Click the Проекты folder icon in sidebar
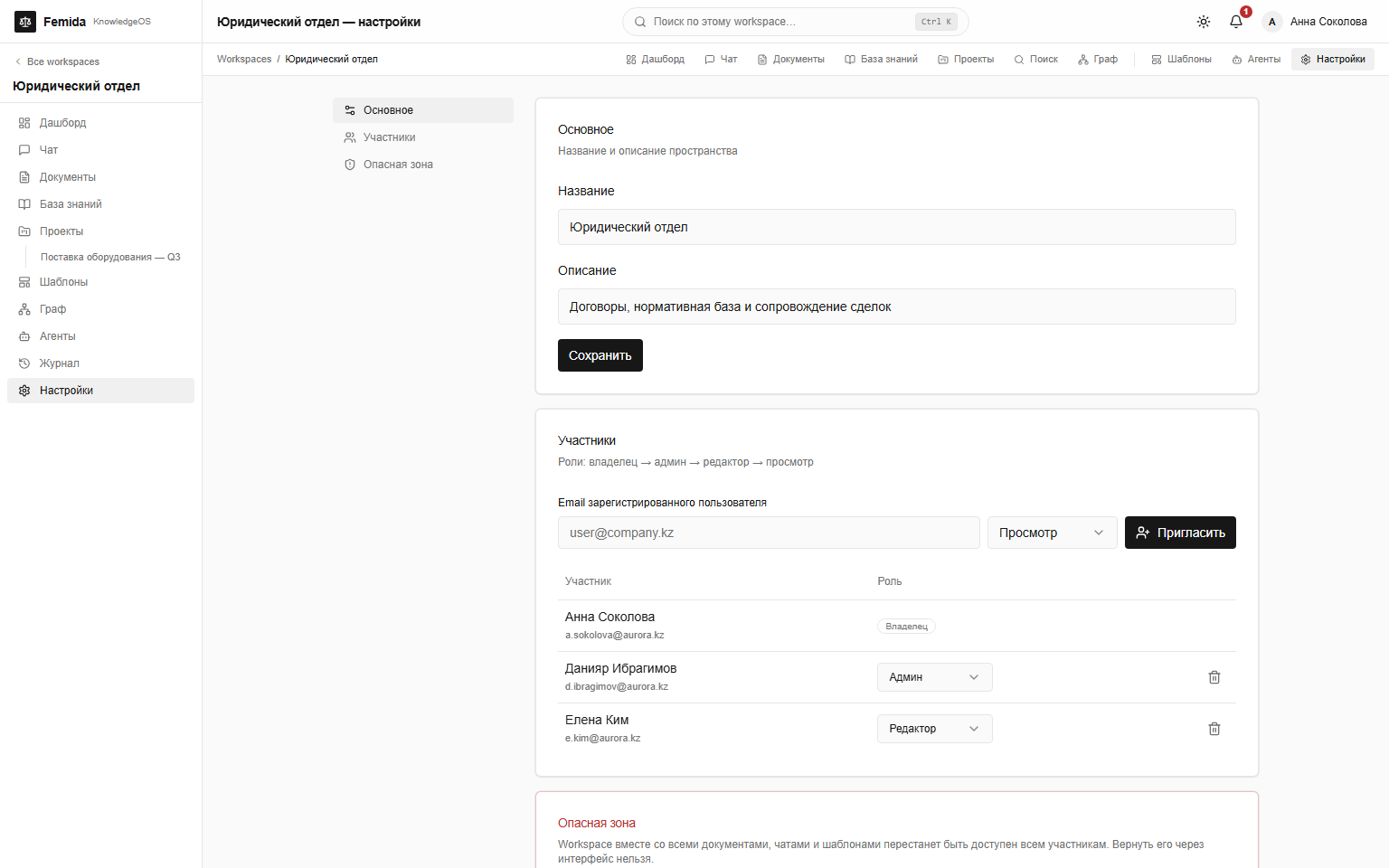 coord(24,231)
